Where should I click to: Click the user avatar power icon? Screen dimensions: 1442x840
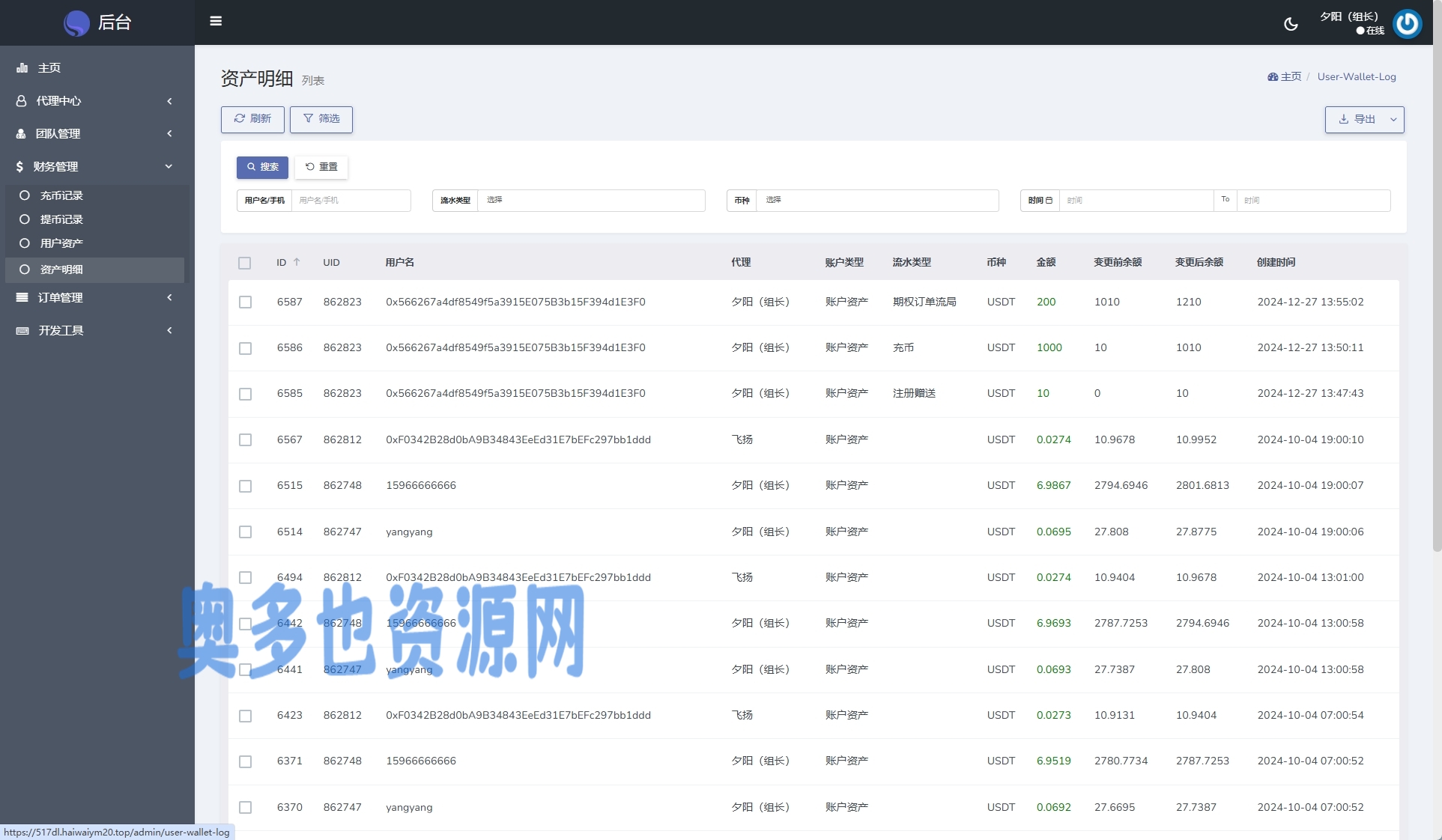(x=1407, y=23)
